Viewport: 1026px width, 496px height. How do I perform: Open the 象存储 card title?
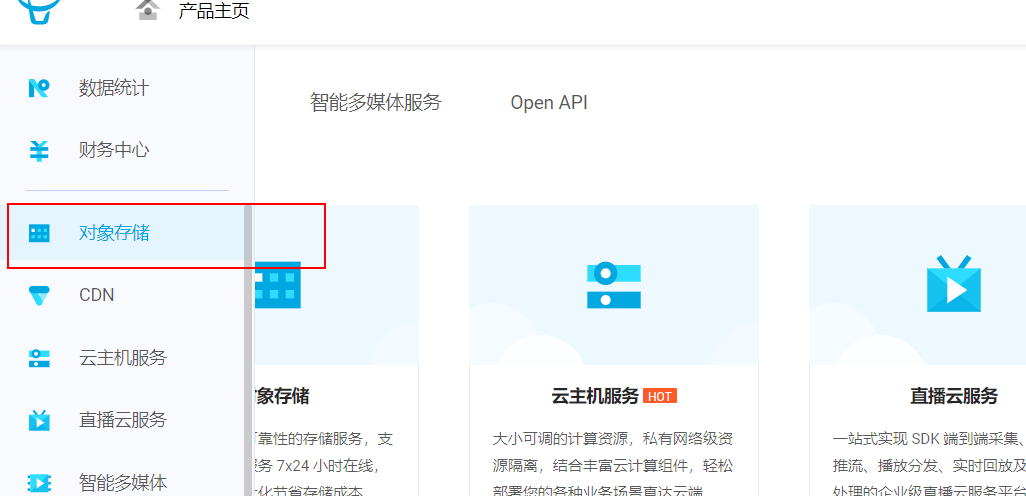tap(282, 396)
